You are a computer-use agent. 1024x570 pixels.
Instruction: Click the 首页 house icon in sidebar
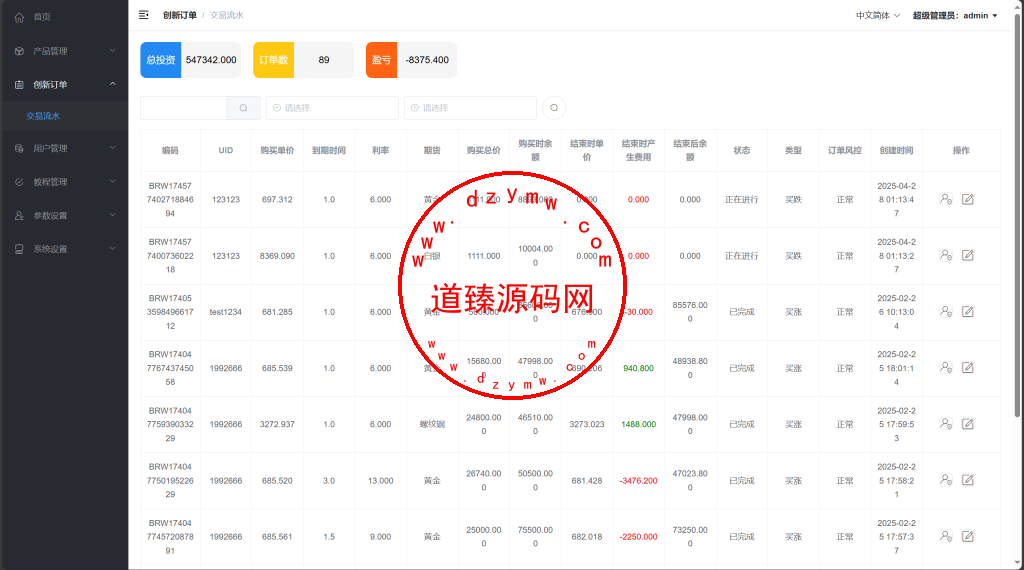pyautogui.click(x=19, y=18)
